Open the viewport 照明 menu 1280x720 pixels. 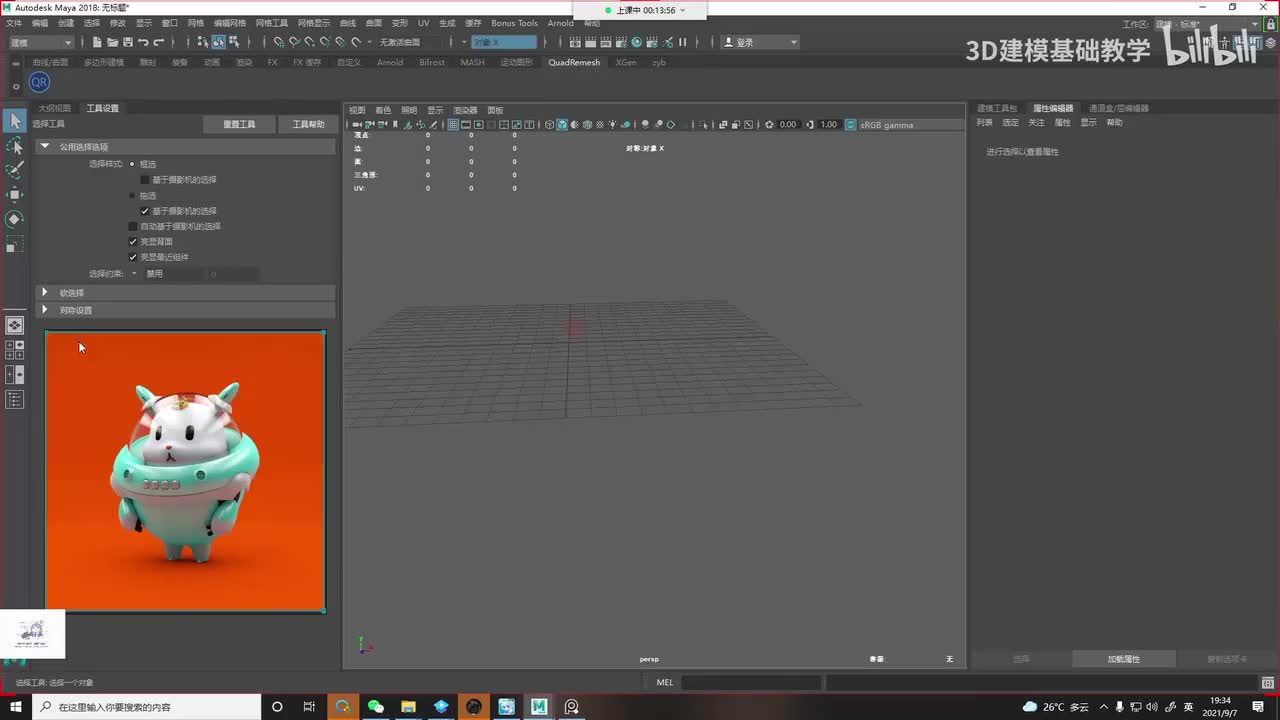pyautogui.click(x=409, y=110)
